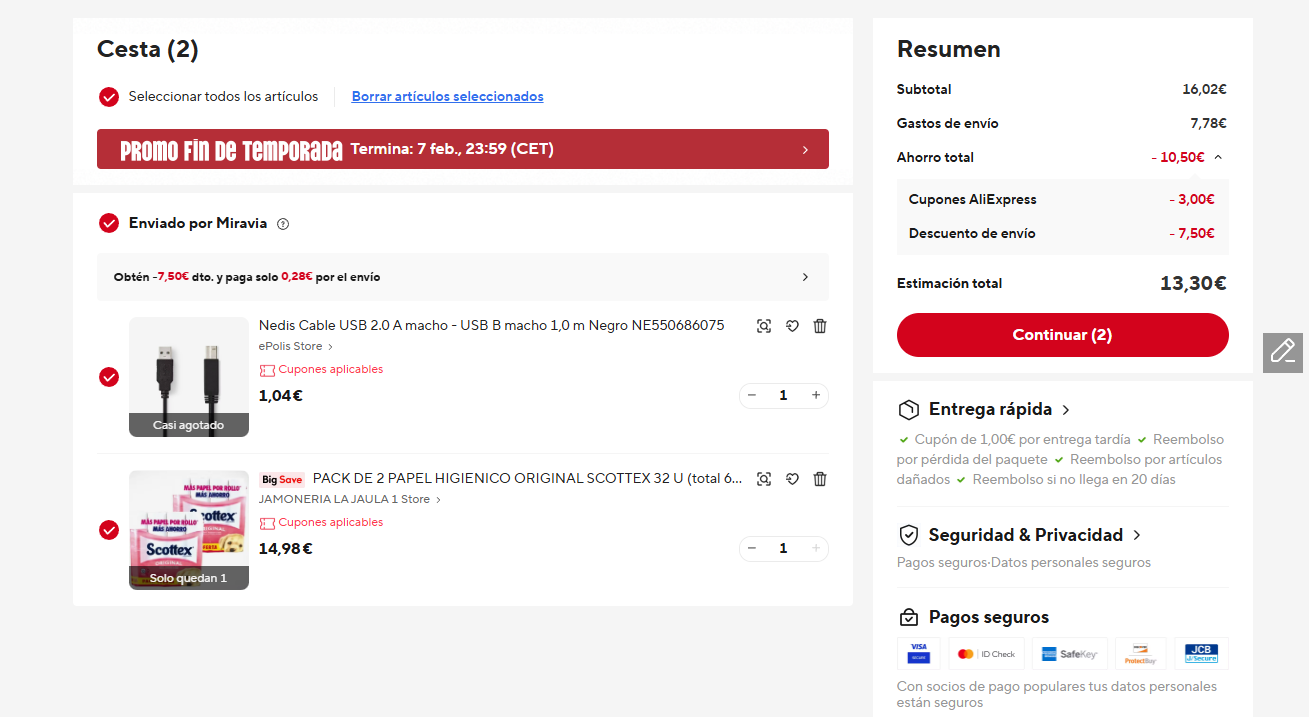Expand Seguridad & Privacidad details

[1137, 535]
